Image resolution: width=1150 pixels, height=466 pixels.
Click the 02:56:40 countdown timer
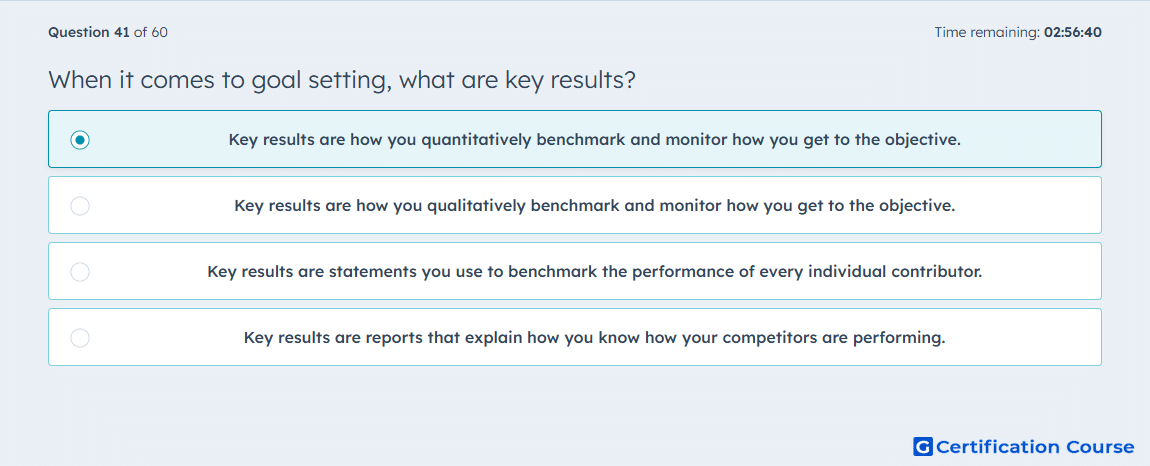coord(1072,32)
